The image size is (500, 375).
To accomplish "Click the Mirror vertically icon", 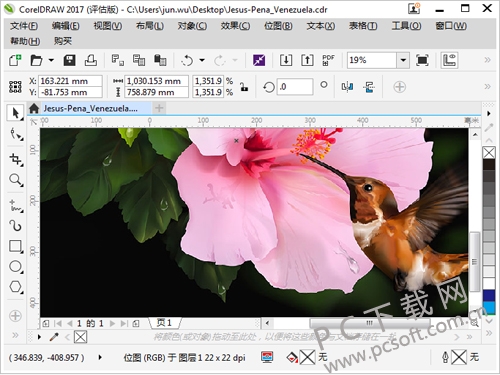I will [x=369, y=87].
